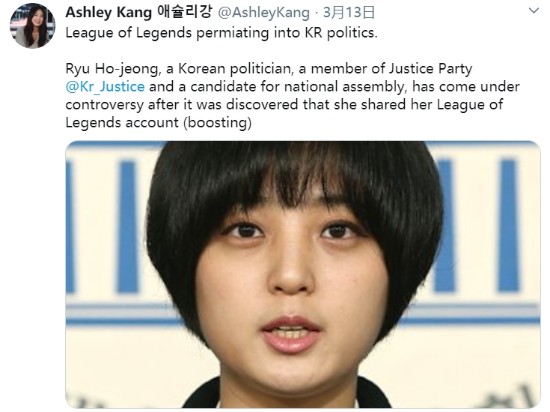The image size is (550, 412).
Task: Click the word "(boosting)" ending the tweet
Action: [217, 123]
